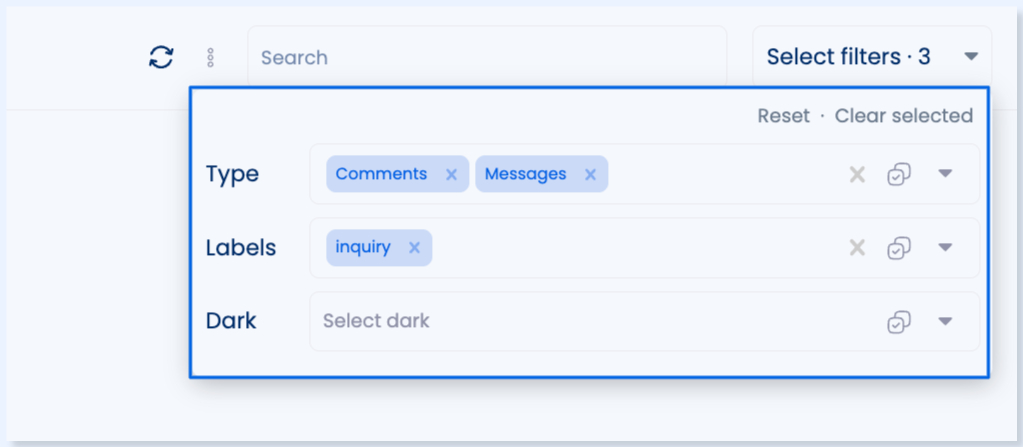
Task: Clear all values in the Labels filter
Action: 857,248
